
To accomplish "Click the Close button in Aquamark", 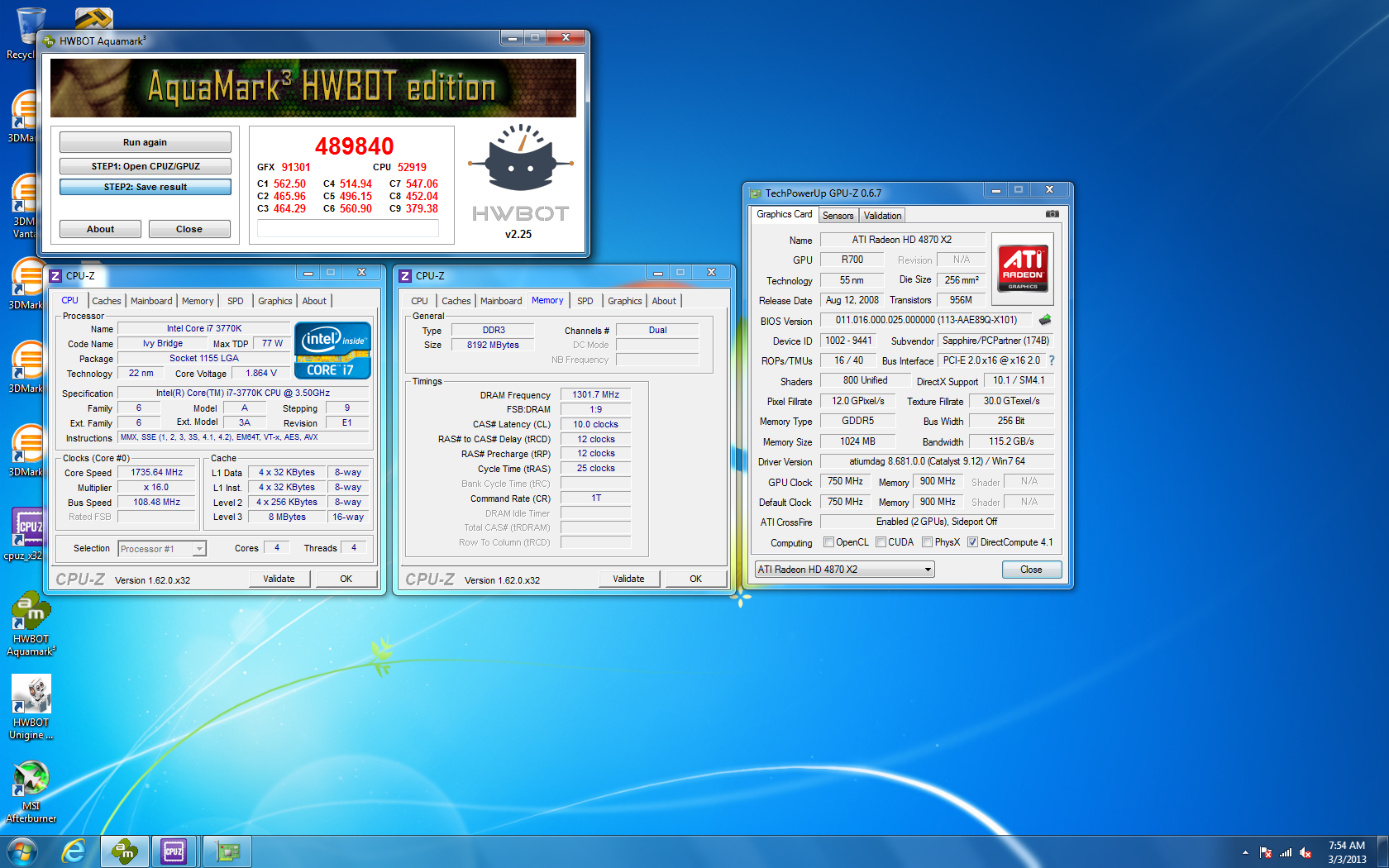I will click(x=189, y=229).
